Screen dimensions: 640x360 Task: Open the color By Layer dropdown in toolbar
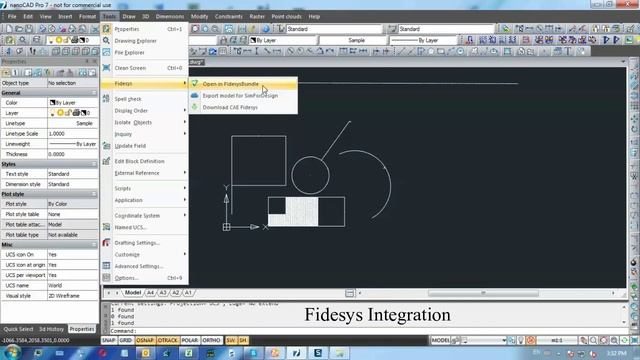(283, 40)
